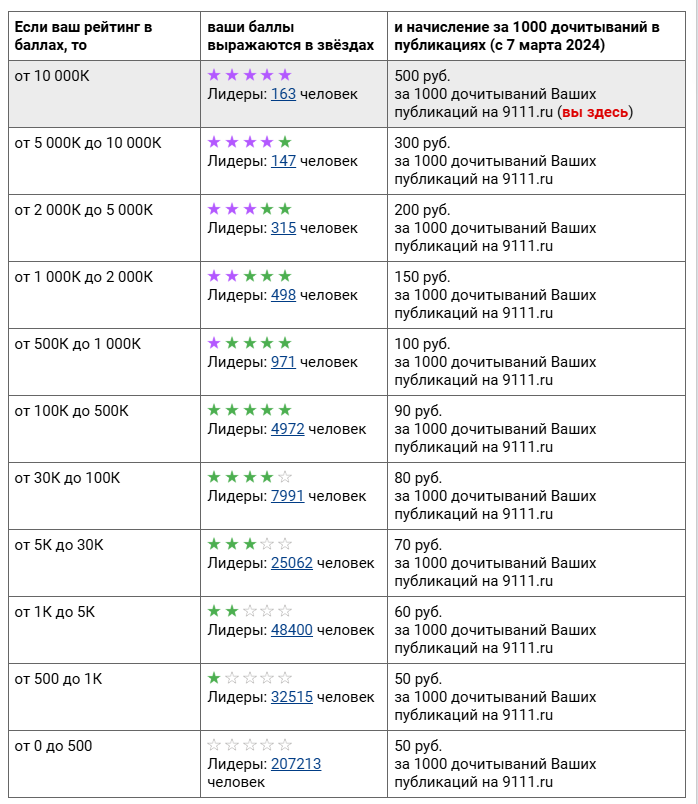Click the "от 500К до 1 000К" cell
The image size is (698, 804).
tap(104, 362)
